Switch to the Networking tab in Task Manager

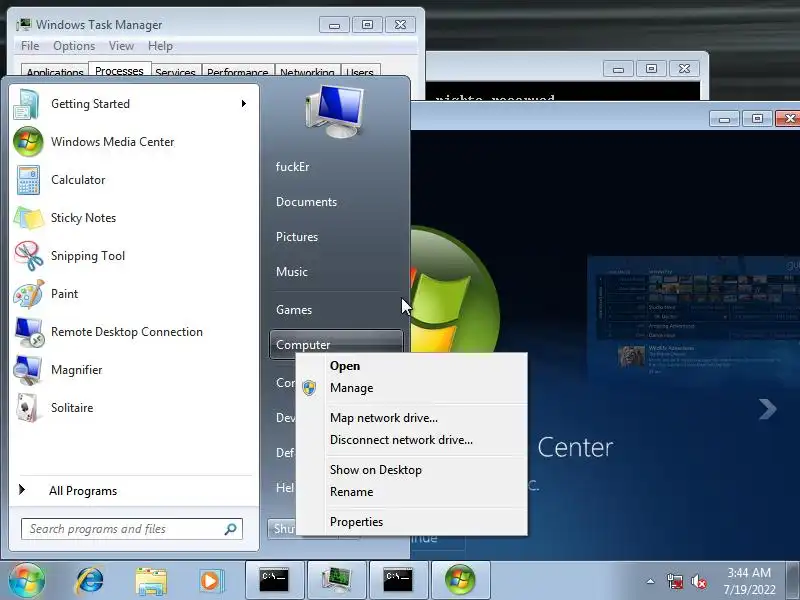coord(308,72)
